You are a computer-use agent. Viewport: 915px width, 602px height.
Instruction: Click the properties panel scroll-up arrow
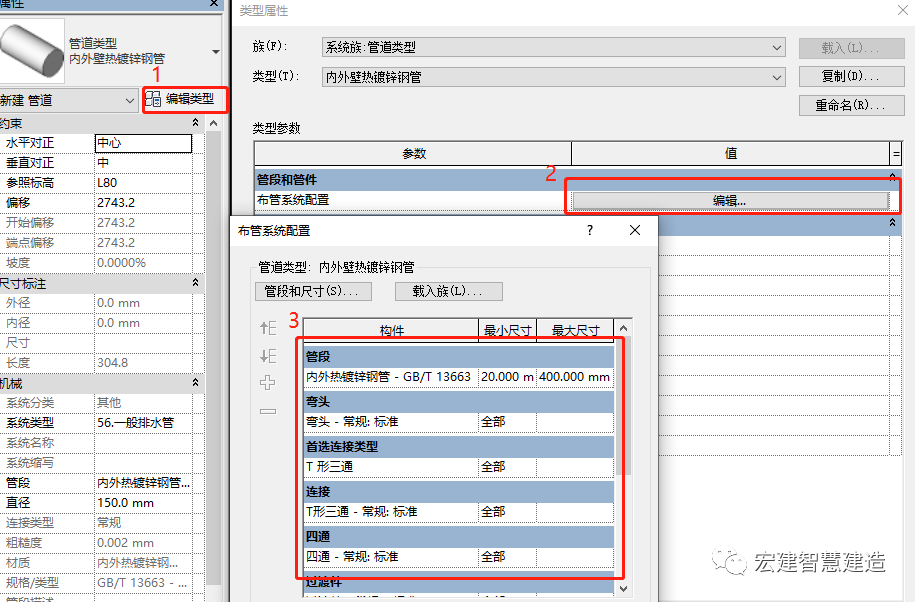[x=214, y=123]
